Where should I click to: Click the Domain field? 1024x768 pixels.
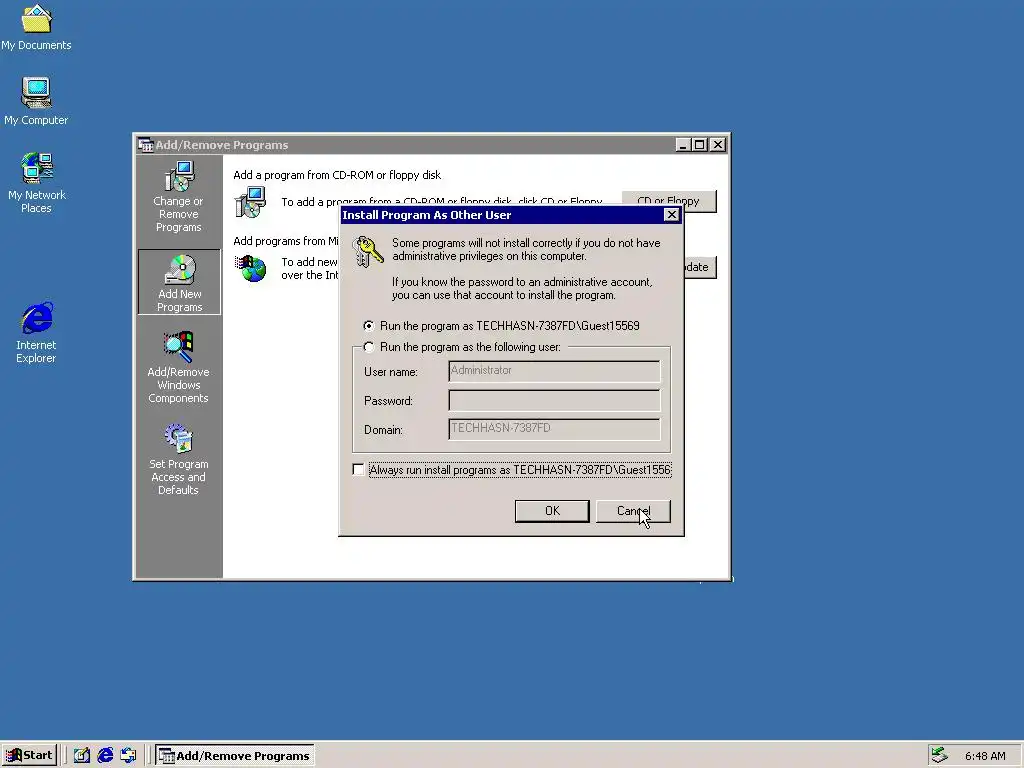(554, 429)
